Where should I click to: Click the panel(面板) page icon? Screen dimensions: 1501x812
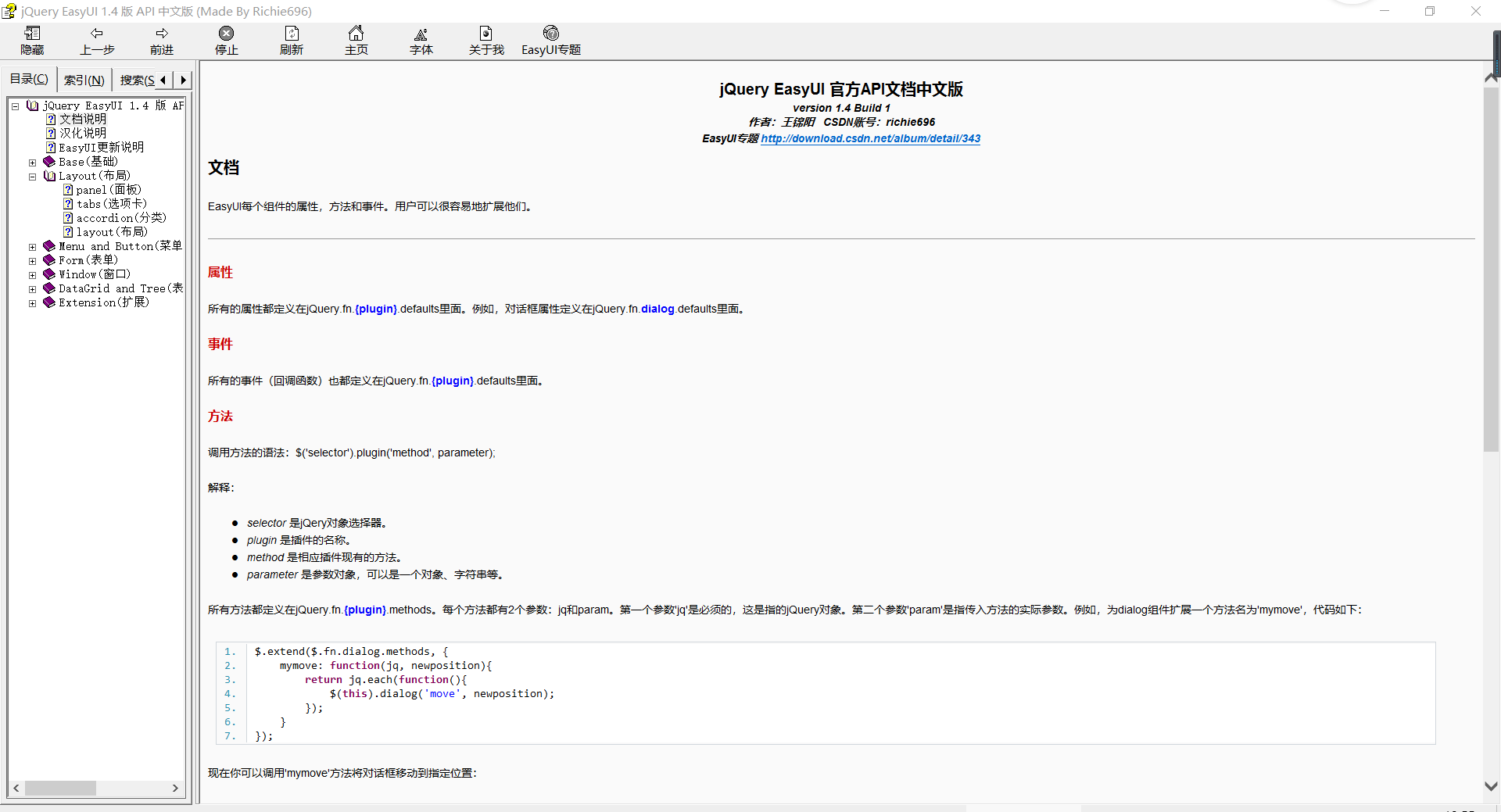tap(68, 190)
